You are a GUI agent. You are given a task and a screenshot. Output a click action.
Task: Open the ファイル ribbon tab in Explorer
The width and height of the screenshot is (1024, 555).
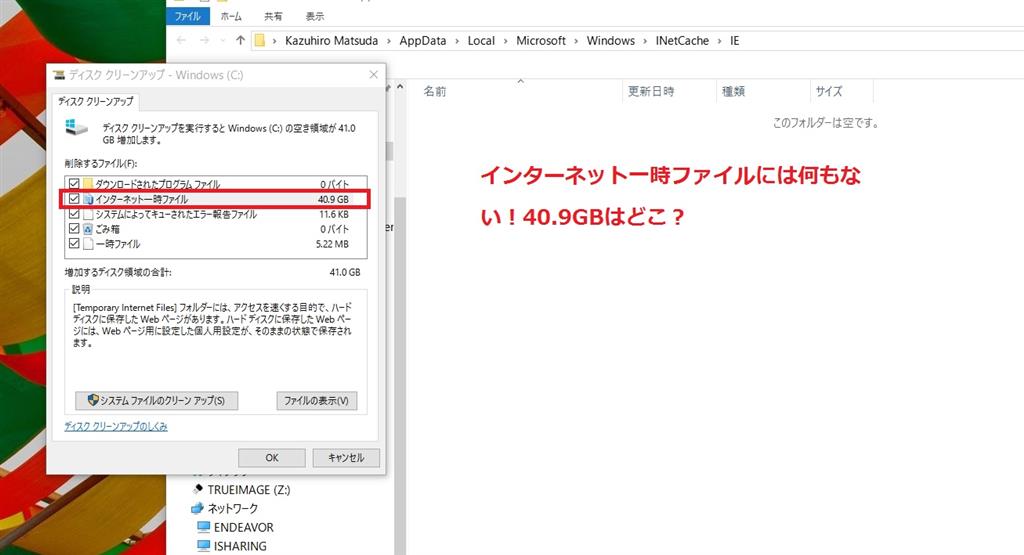point(187,16)
